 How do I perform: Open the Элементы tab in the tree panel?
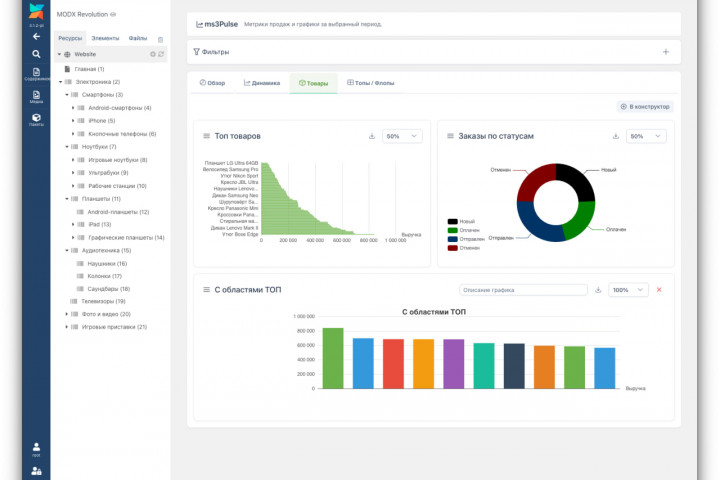(x=105, y=37)
